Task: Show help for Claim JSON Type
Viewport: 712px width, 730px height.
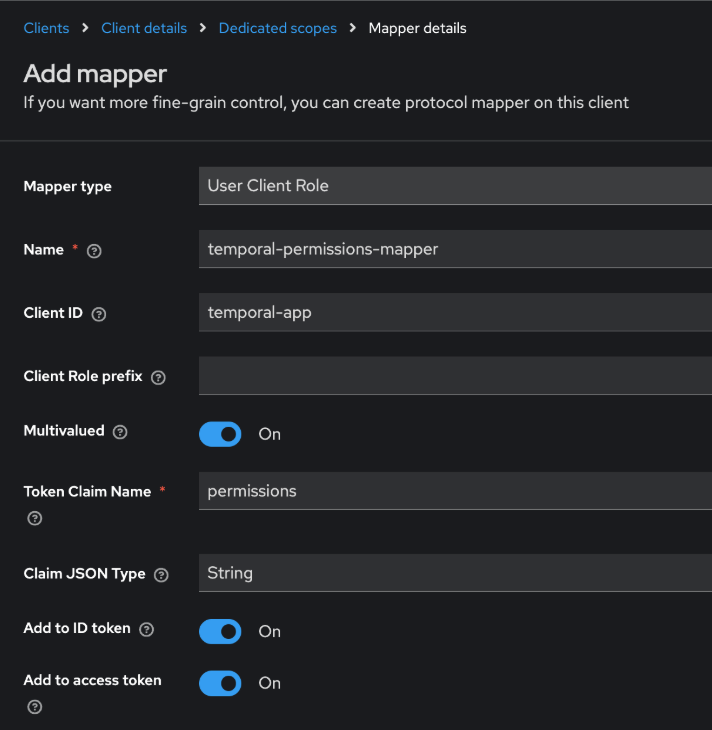Action: coord(161,575)
